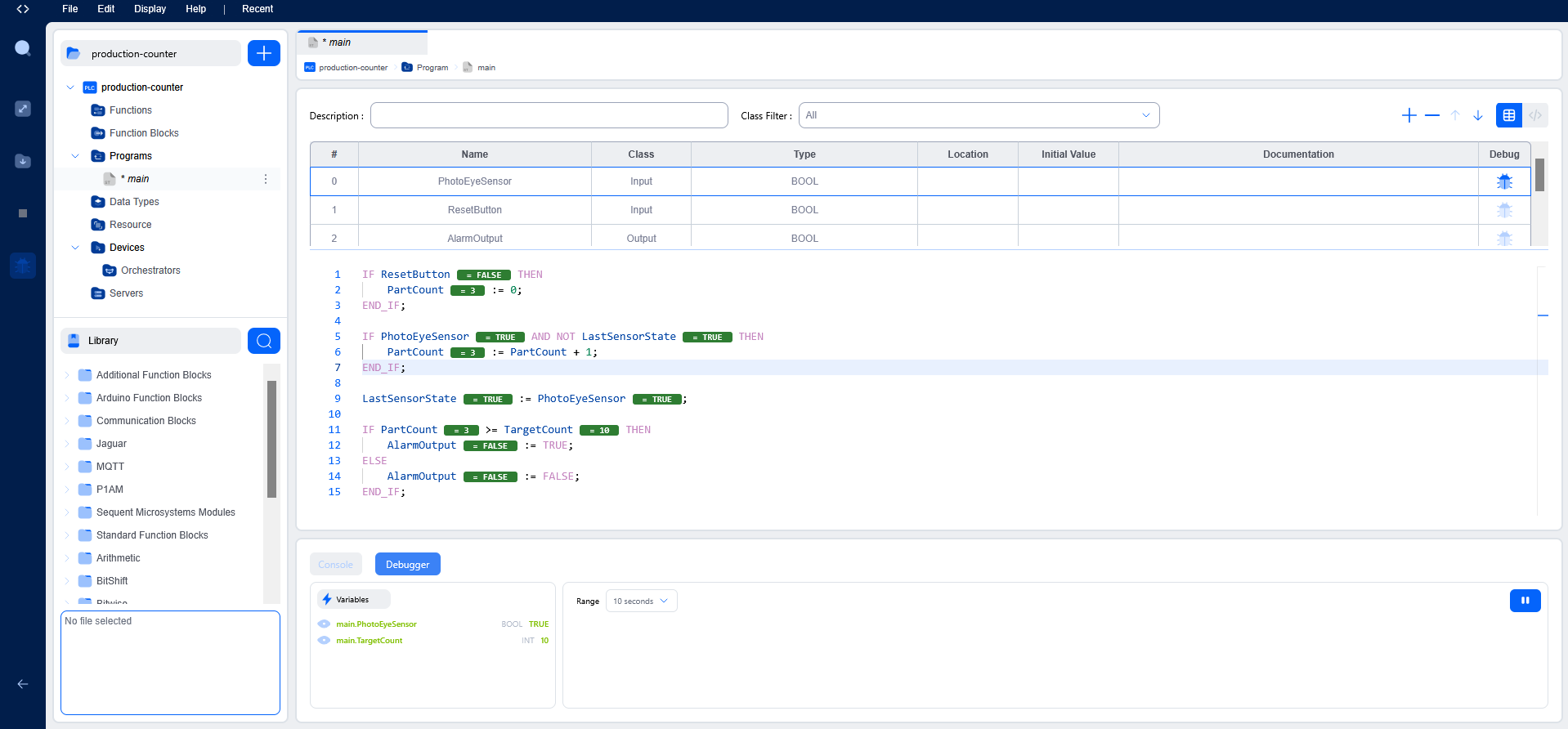The image size is (1568, 729).
Task: Click the Library search button
Action: [264, 341]
